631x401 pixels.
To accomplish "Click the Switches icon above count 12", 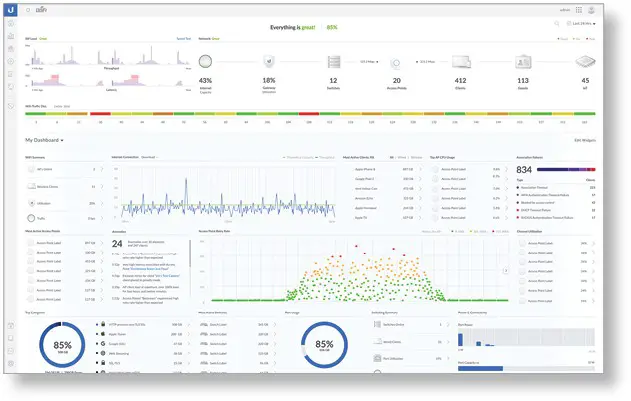I will 334,62.
